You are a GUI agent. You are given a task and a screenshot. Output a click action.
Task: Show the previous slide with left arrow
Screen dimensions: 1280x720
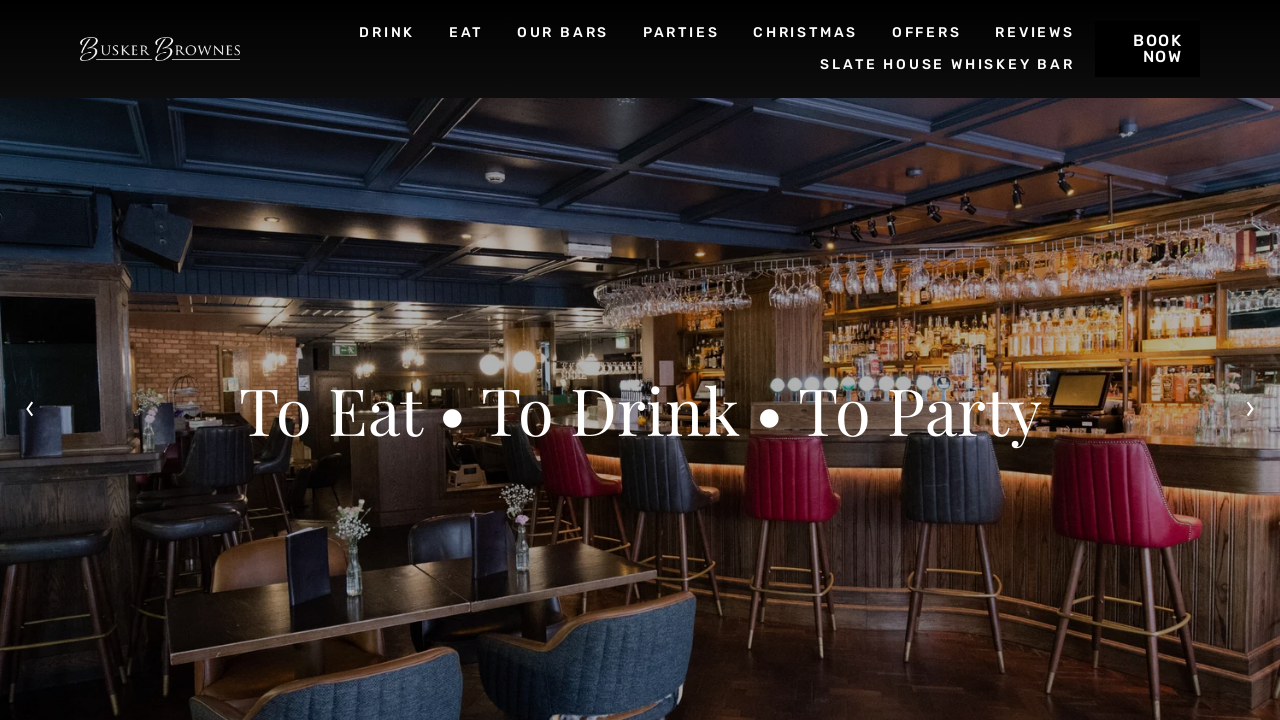(x=30, y=408)
